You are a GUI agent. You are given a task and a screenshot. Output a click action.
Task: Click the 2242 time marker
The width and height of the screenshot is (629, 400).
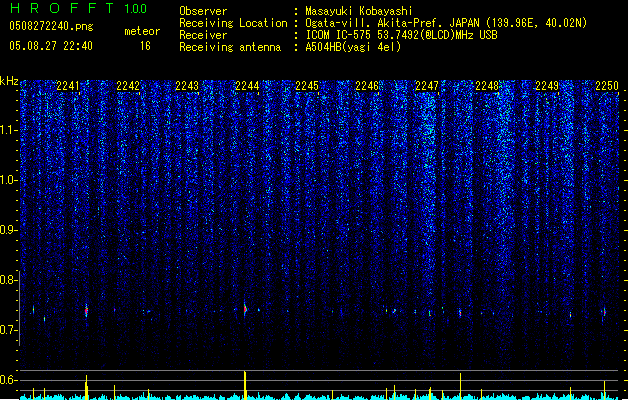click(128, 86)
